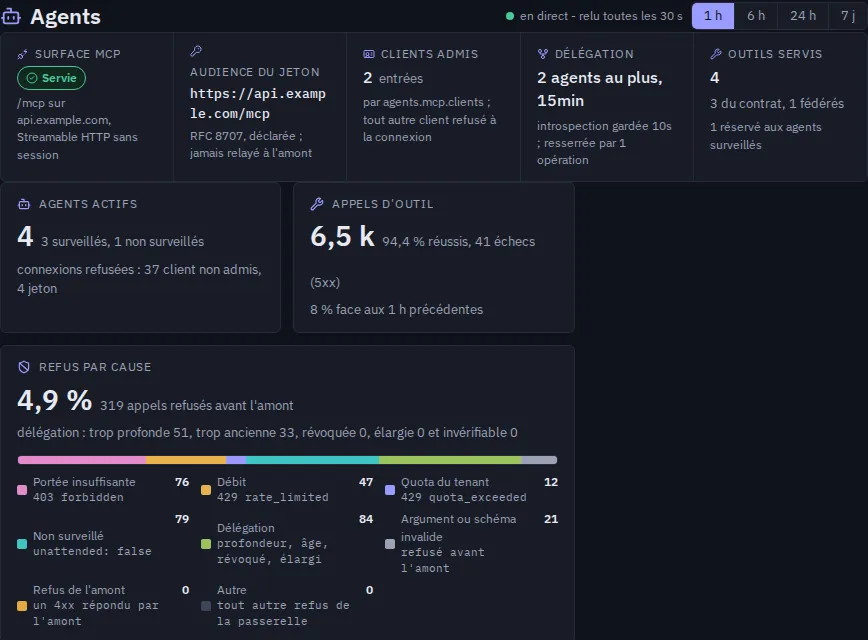Click the shield icon beside REFUS PAR CAUSE

point(24,367)
